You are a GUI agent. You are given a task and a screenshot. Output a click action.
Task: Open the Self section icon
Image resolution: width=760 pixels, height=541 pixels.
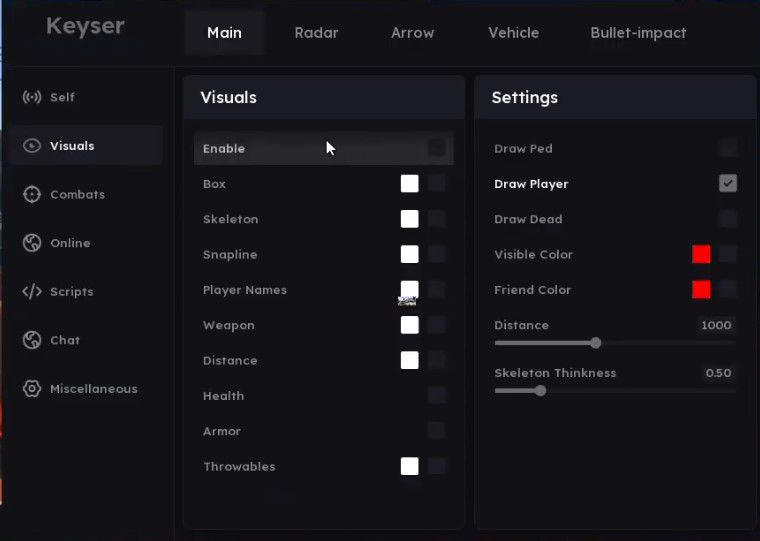pos(32,97)
